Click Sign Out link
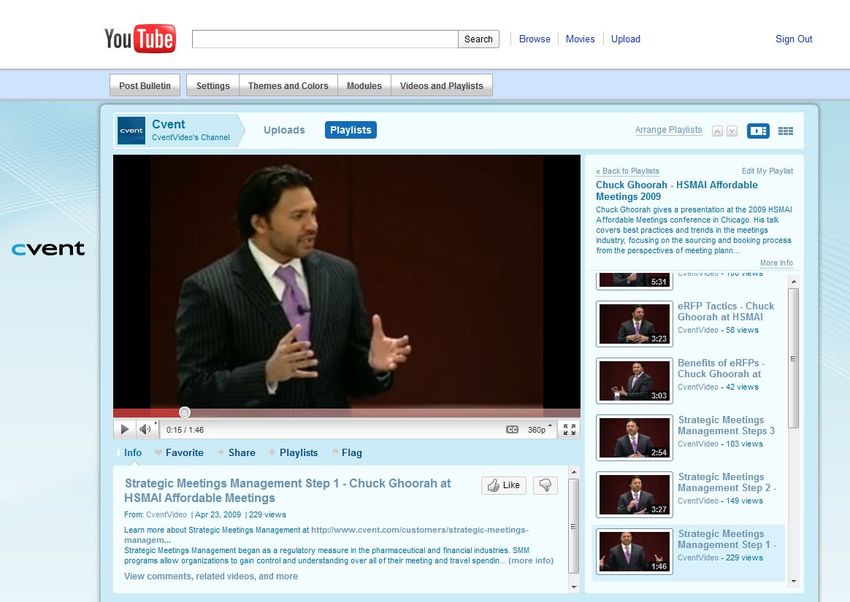The width and height of the screenshot is (850, 602). pyautogui.click(x=794, y=39)
